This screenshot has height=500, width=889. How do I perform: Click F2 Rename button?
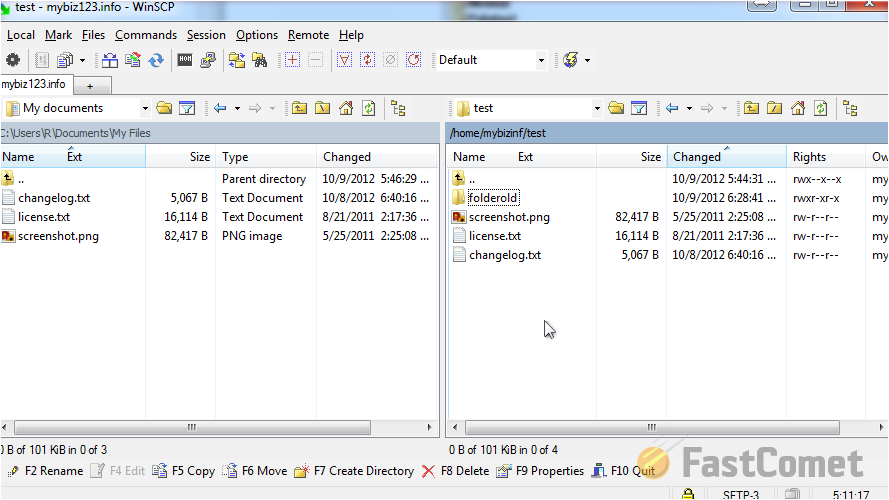click(46, 471)
